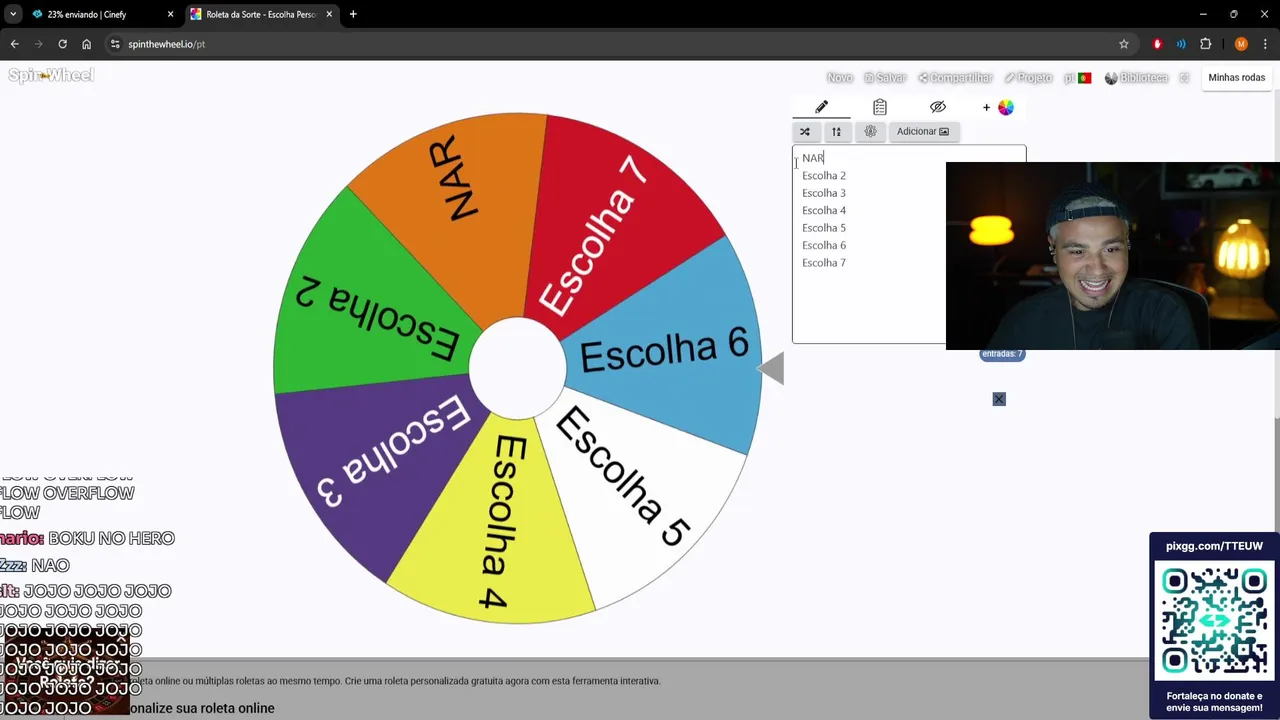1280x720 pixels.
Task: Click the SpinTheWheel logo
Action: pyautogui.click(x=51, y=75)
